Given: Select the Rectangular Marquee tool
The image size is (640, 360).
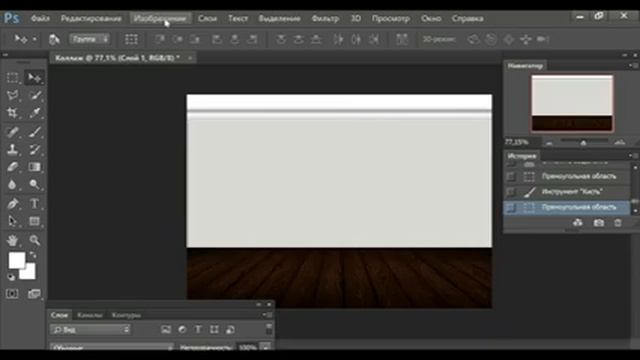Looking at the screenshot, I should [x=12, y=78].
